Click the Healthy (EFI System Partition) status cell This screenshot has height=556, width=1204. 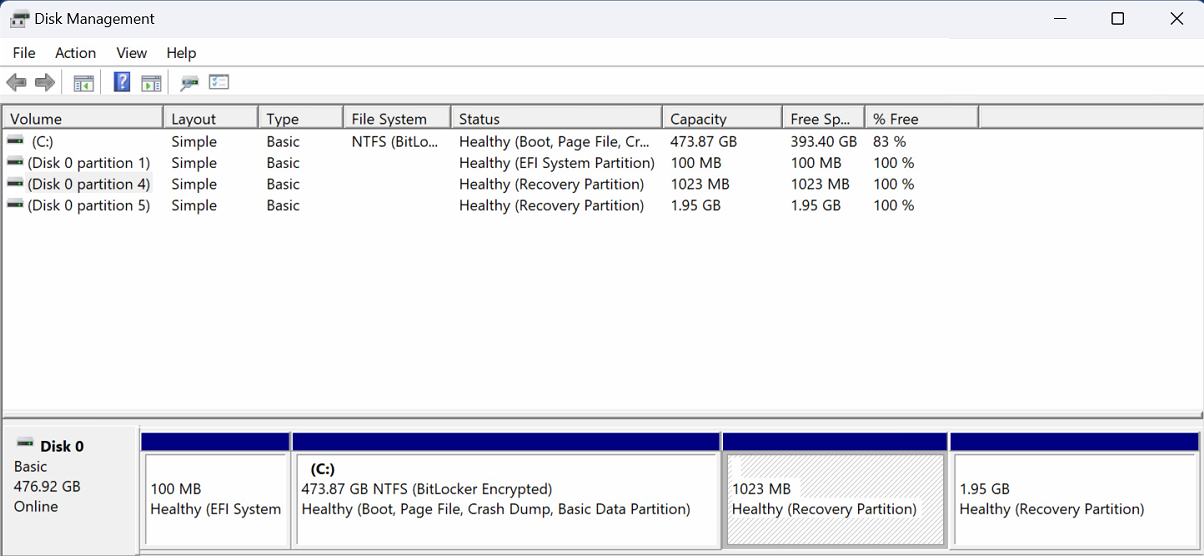click(557, 163)
